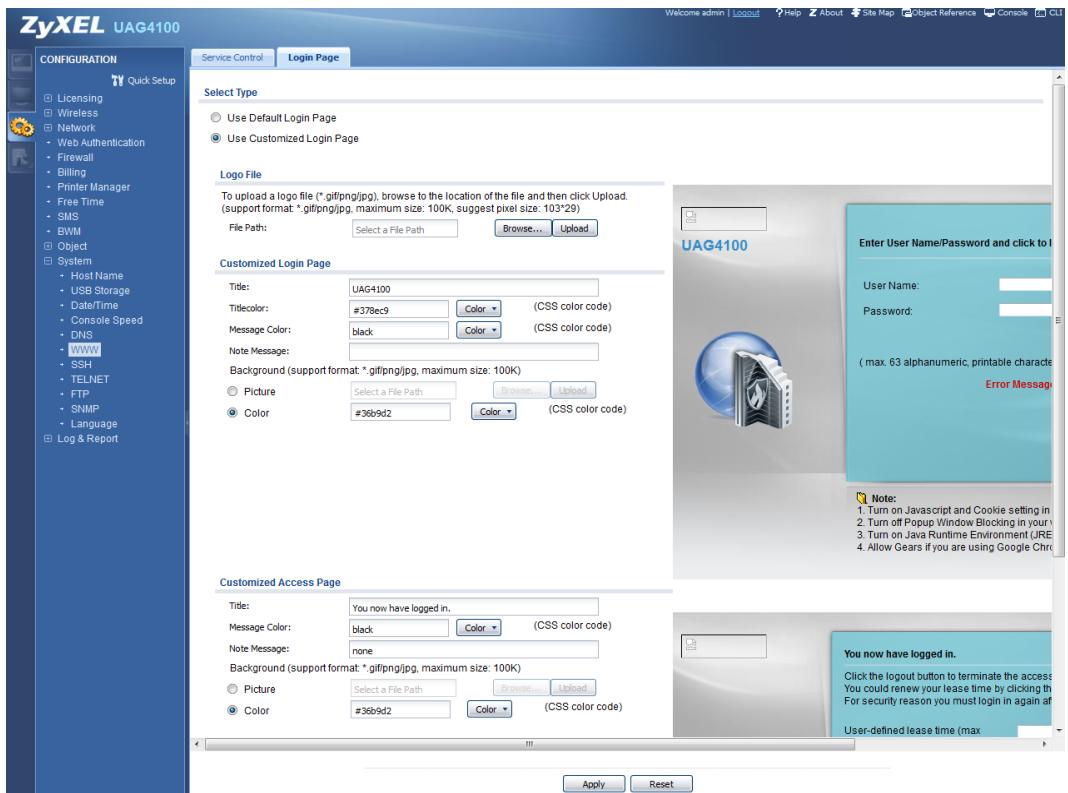1068x793 pixels.
Task: Open the Dashboard icon at top of left strip
Action: point(21,63)
